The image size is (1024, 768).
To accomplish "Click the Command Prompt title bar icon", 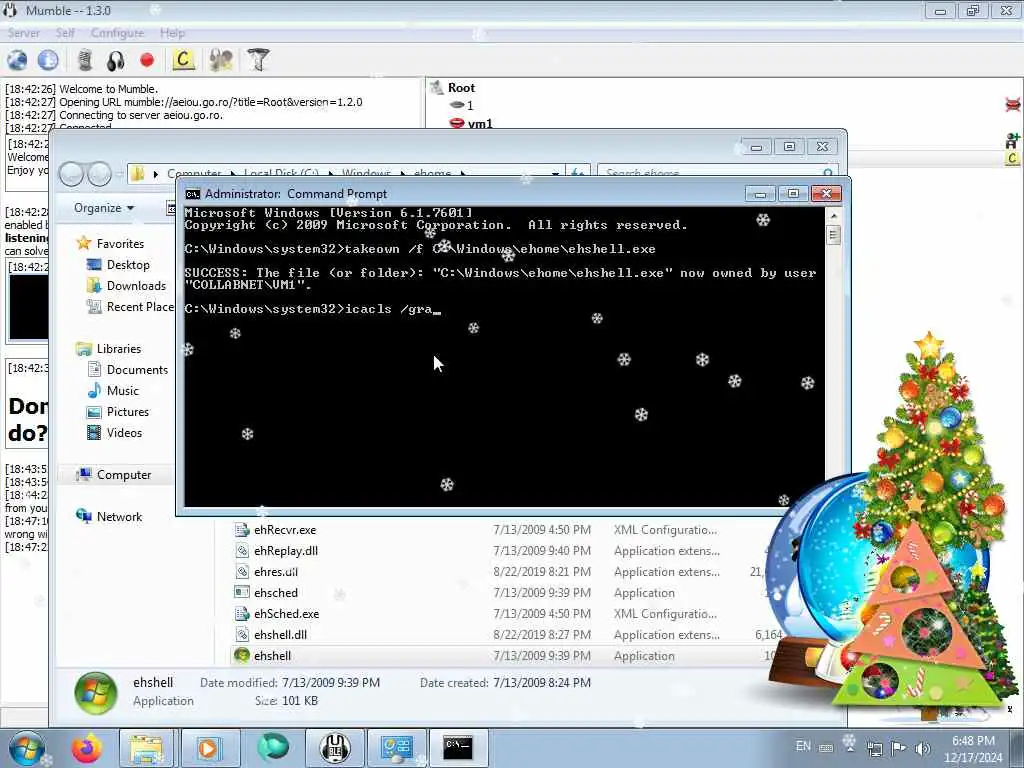I will click(193, 194).
